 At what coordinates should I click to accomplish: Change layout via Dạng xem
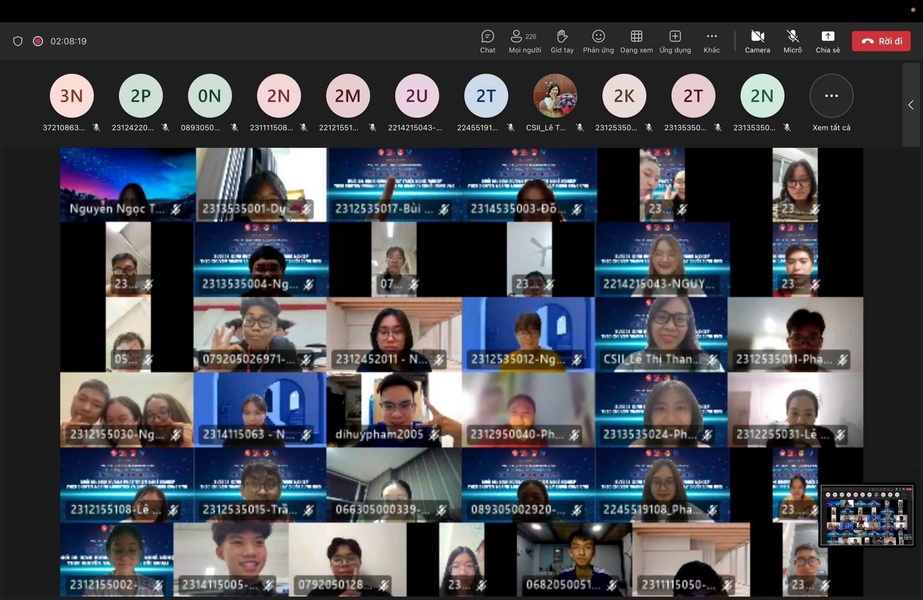tap(636, 41)
